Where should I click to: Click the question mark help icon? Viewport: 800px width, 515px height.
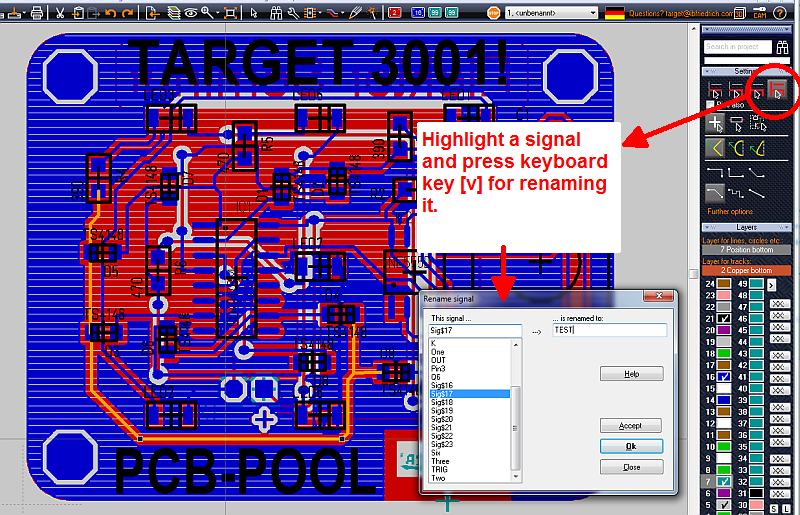tap(780, 12)
